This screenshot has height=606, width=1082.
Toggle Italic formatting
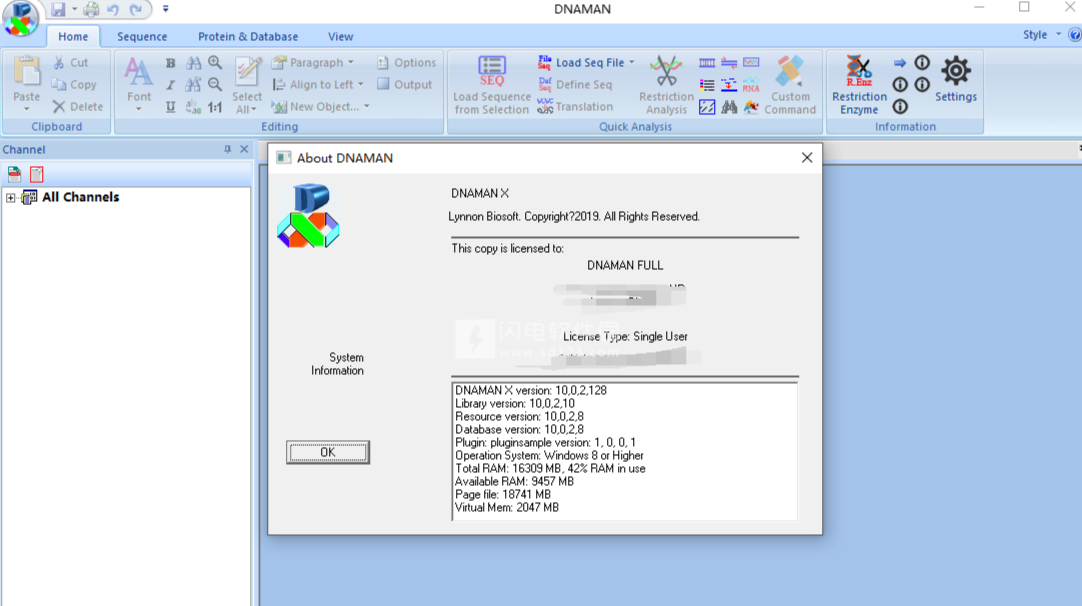pyautogui.click(x=170, y=85)
